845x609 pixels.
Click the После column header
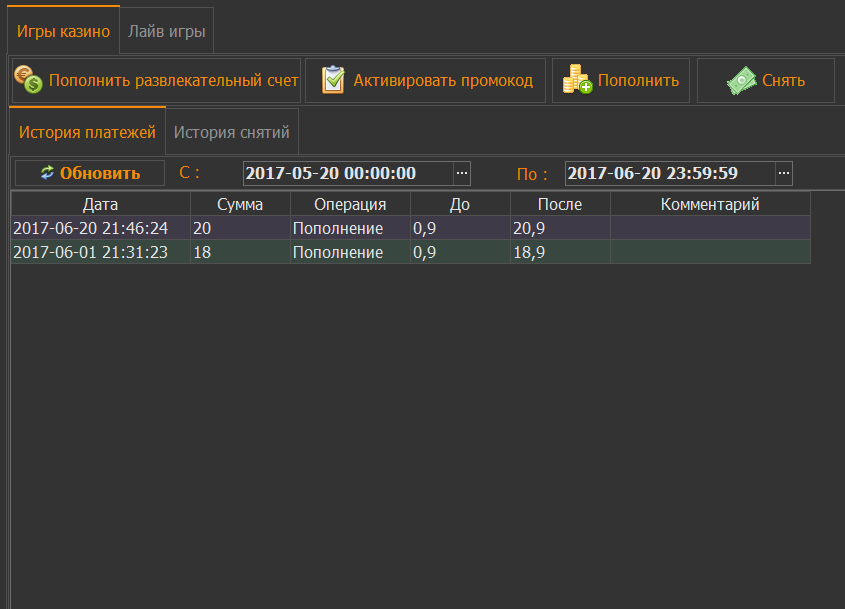(560, 204)
